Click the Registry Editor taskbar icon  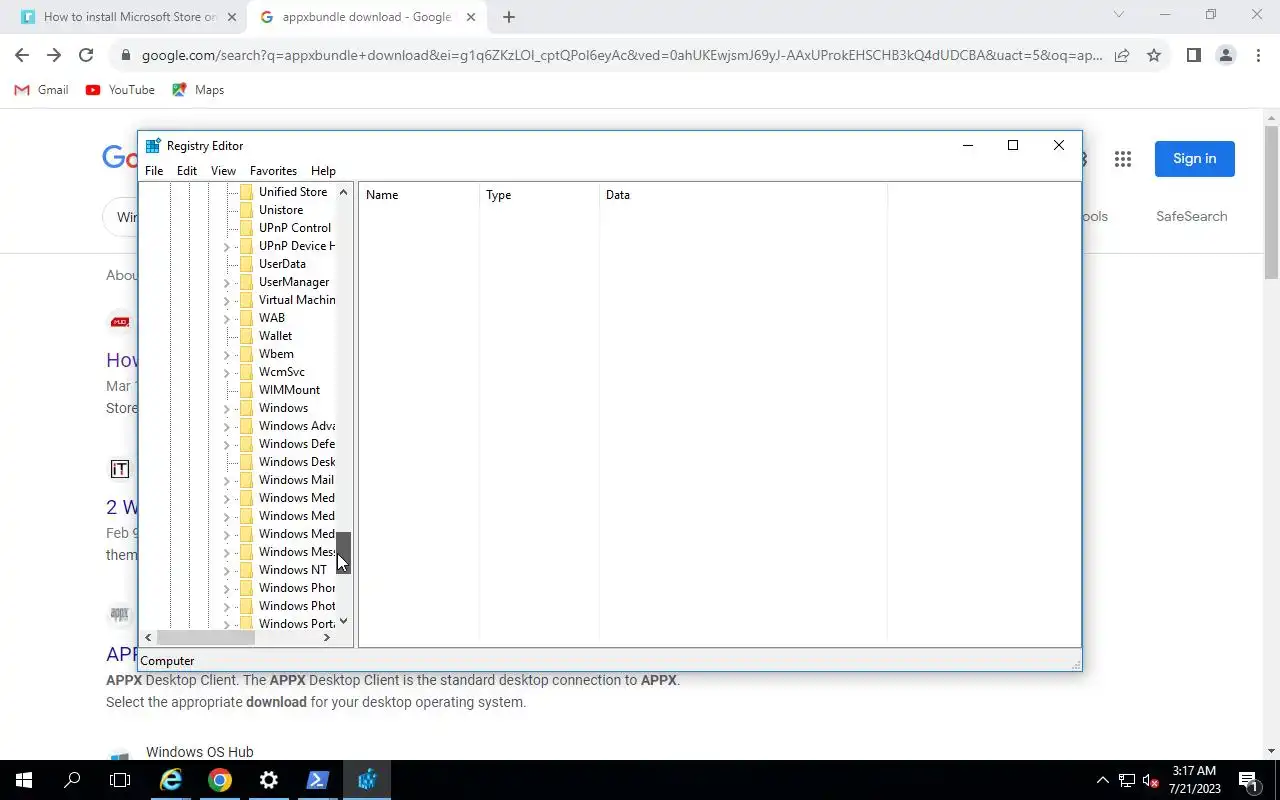[x=367, y=780]
